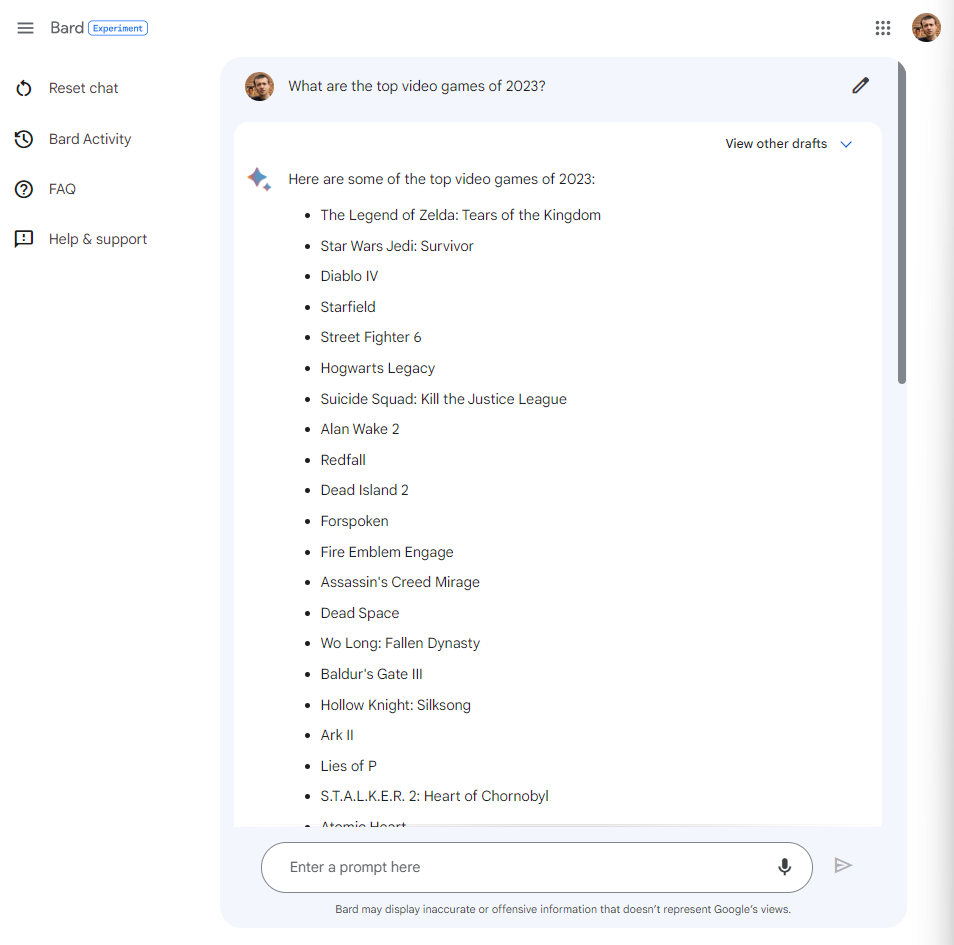This screenshot has width=954, height=945.
Task: Click the Experiment badge next to Bard
Action: (x=118, y=28)
